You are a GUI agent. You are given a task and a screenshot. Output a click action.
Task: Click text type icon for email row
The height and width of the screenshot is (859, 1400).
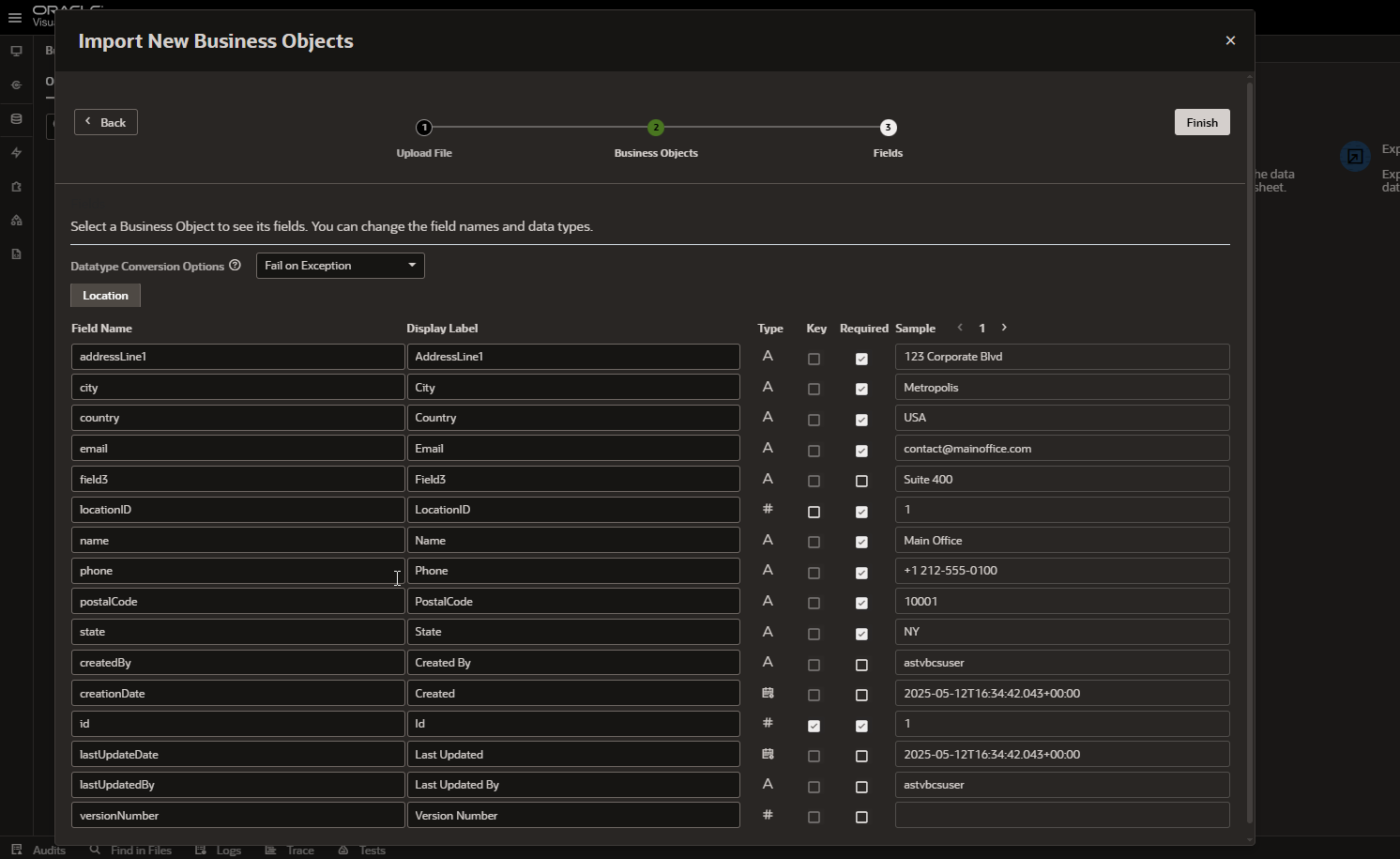click(768, 448)
